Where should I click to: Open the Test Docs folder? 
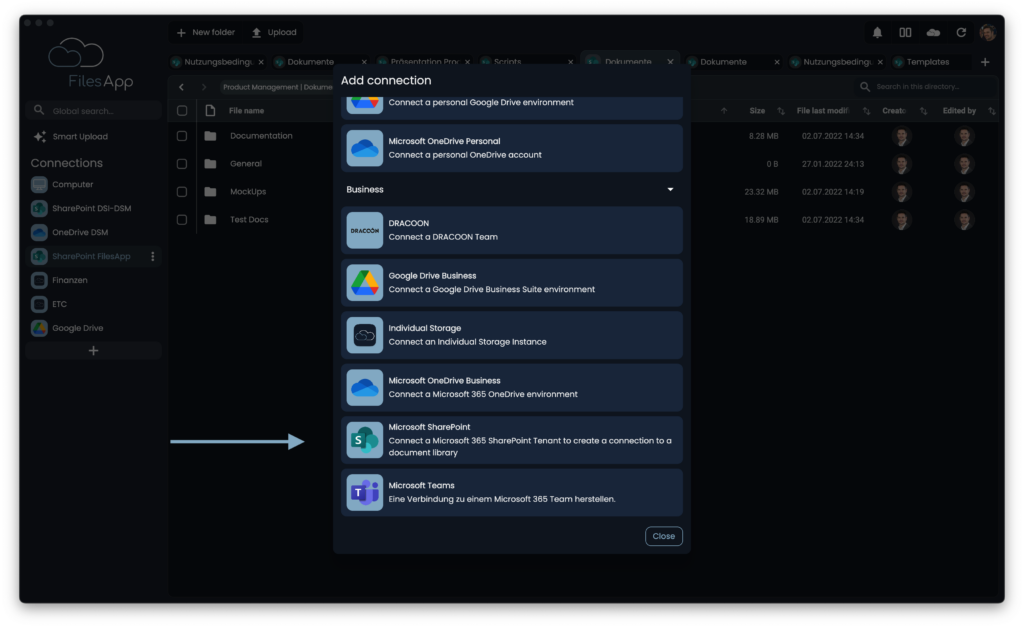pyautogui.click(x=249, y=220)
